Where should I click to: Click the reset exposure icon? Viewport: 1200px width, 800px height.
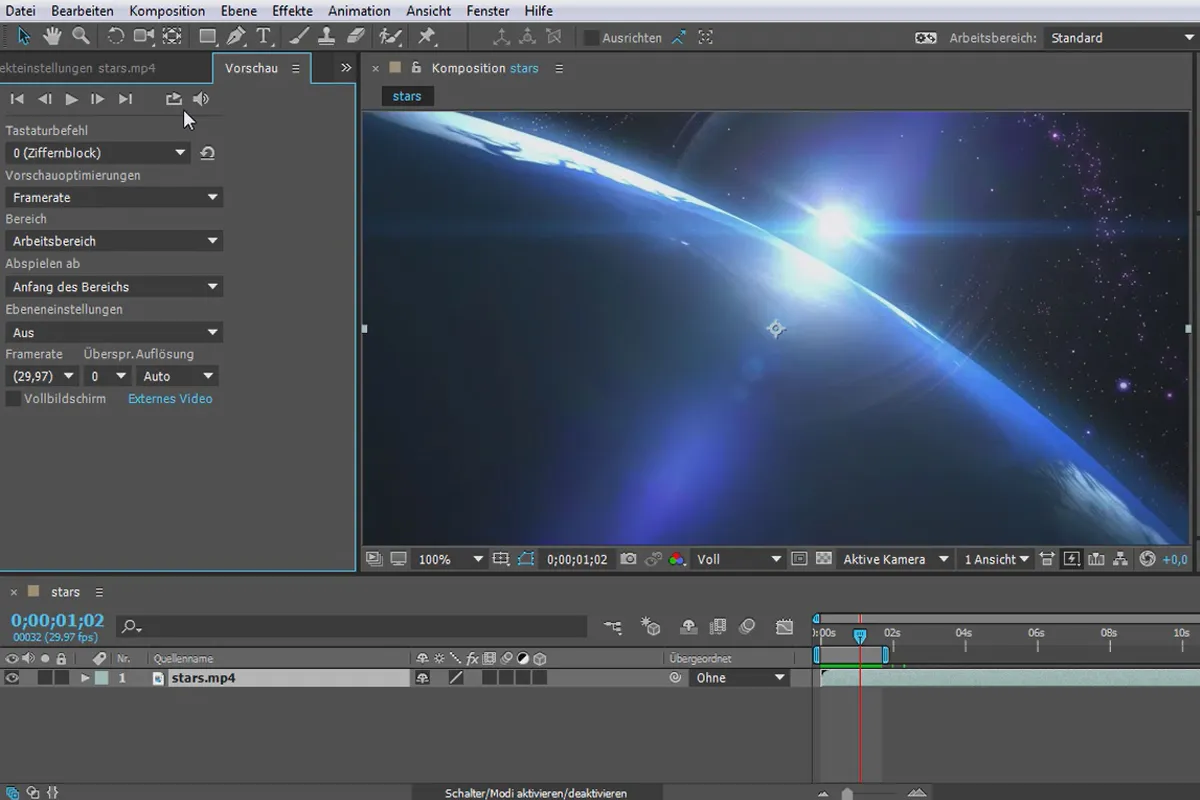coord(1148,559)
